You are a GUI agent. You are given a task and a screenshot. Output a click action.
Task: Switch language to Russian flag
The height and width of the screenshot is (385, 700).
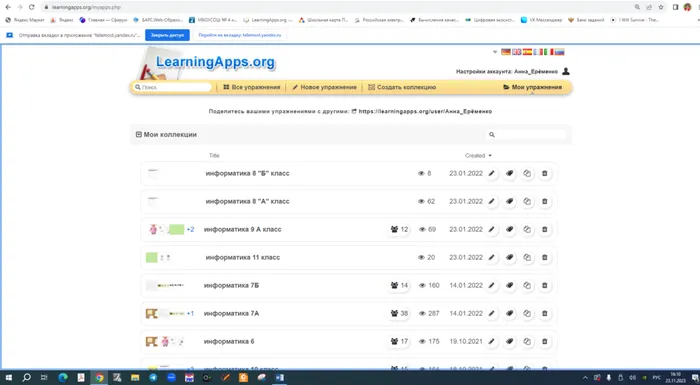coord(559,52)
